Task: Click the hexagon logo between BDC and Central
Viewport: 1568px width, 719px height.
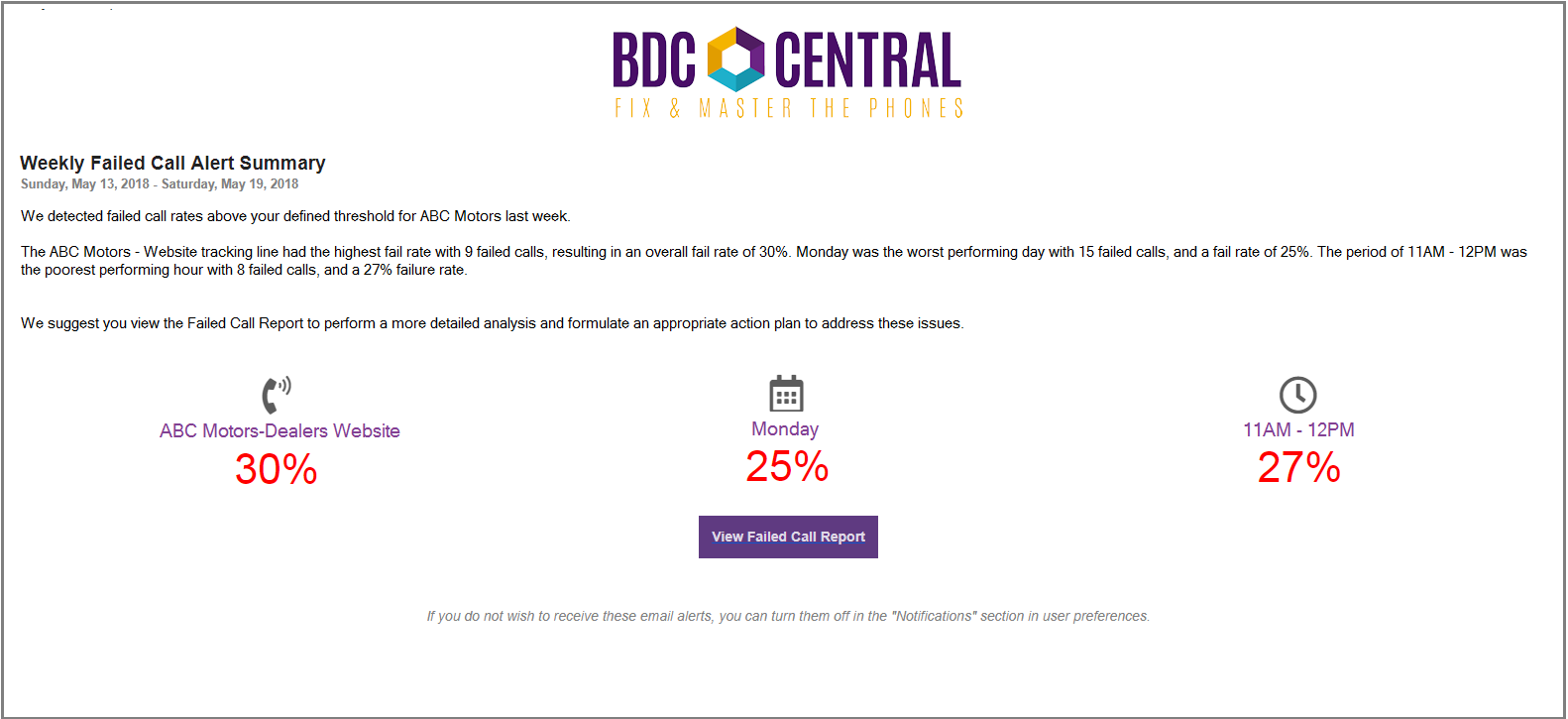Action: (735, 59)
